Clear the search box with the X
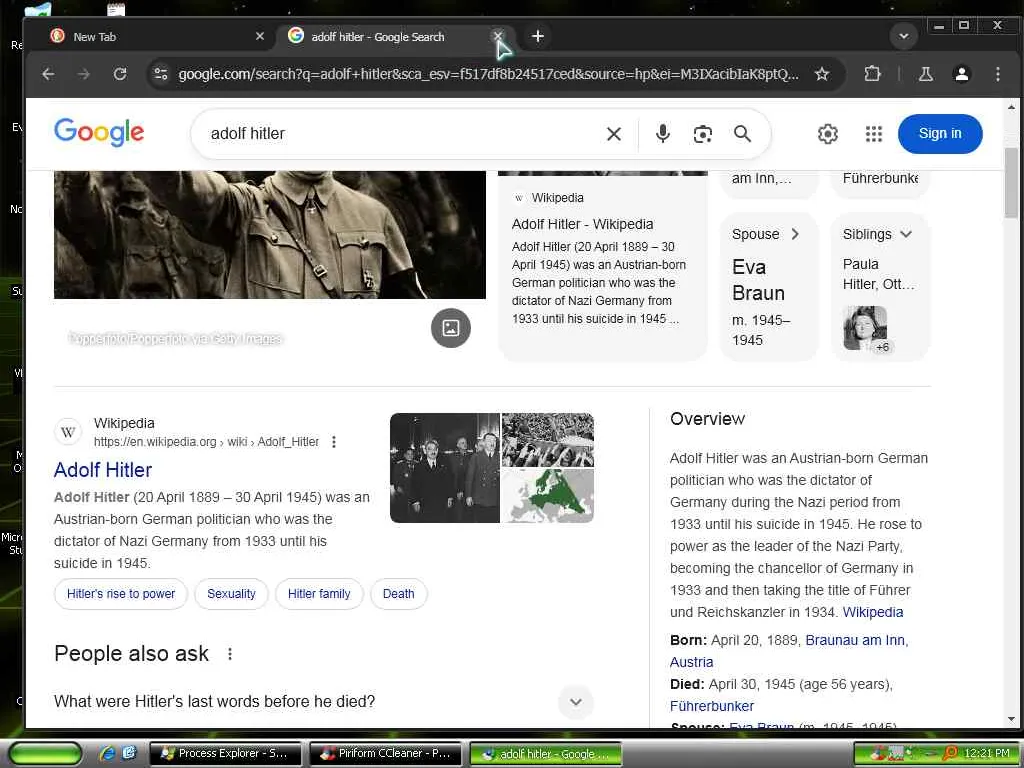The image size is (1024, 768). tap(614, 134)
